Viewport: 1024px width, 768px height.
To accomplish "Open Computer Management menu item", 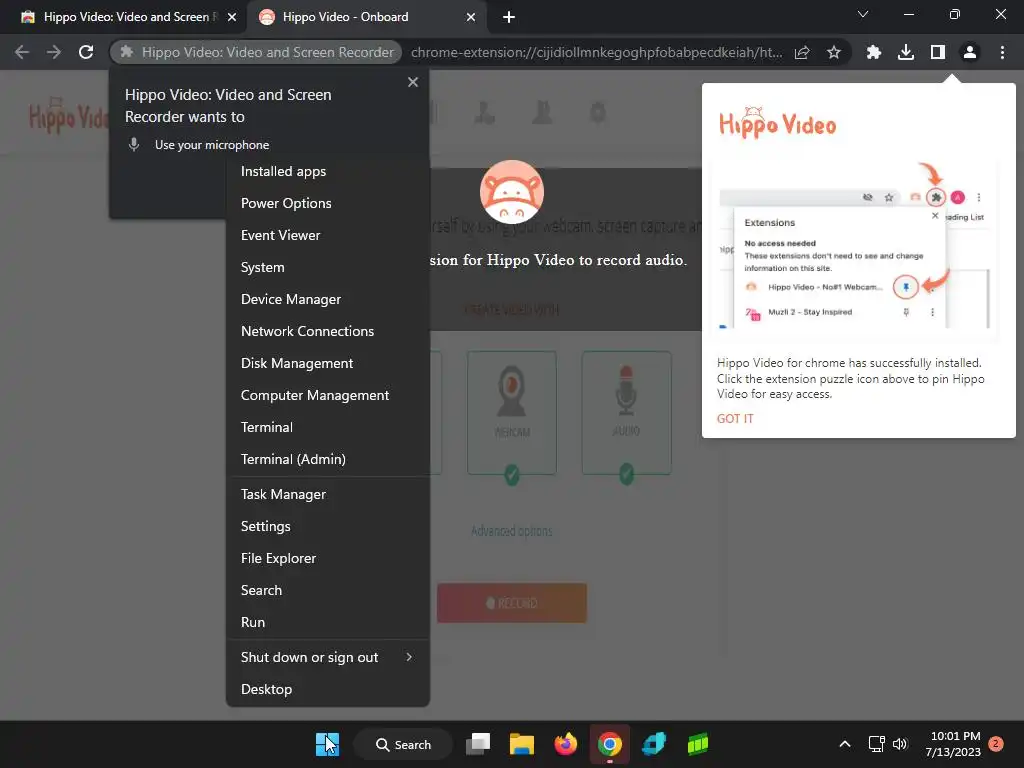I will pos(327,395).
